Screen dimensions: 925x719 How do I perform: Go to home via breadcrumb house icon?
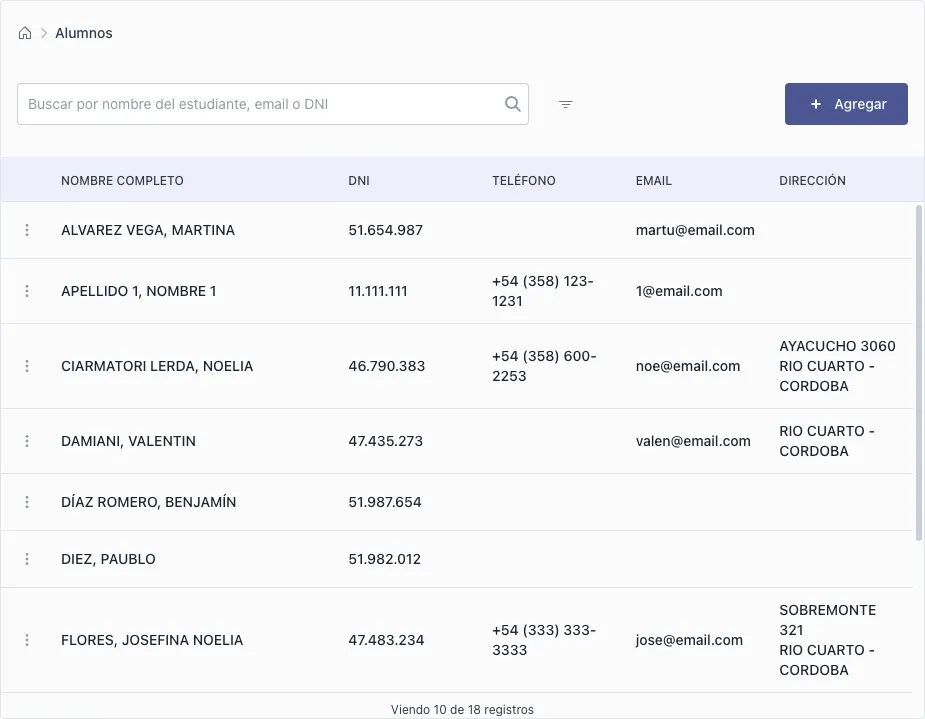(x=25, y=33)
